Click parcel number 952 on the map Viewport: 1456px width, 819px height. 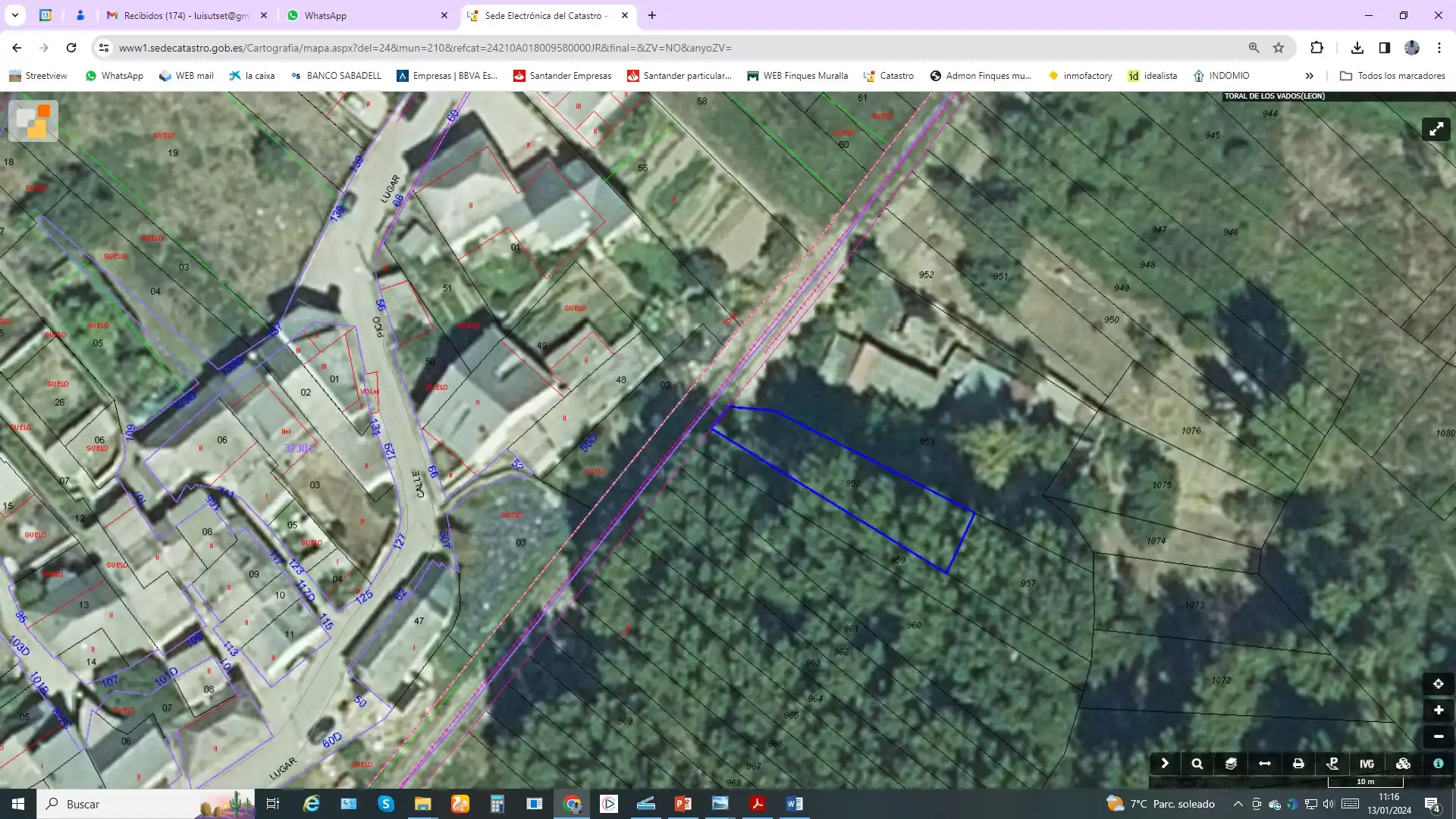click(926, 275)
